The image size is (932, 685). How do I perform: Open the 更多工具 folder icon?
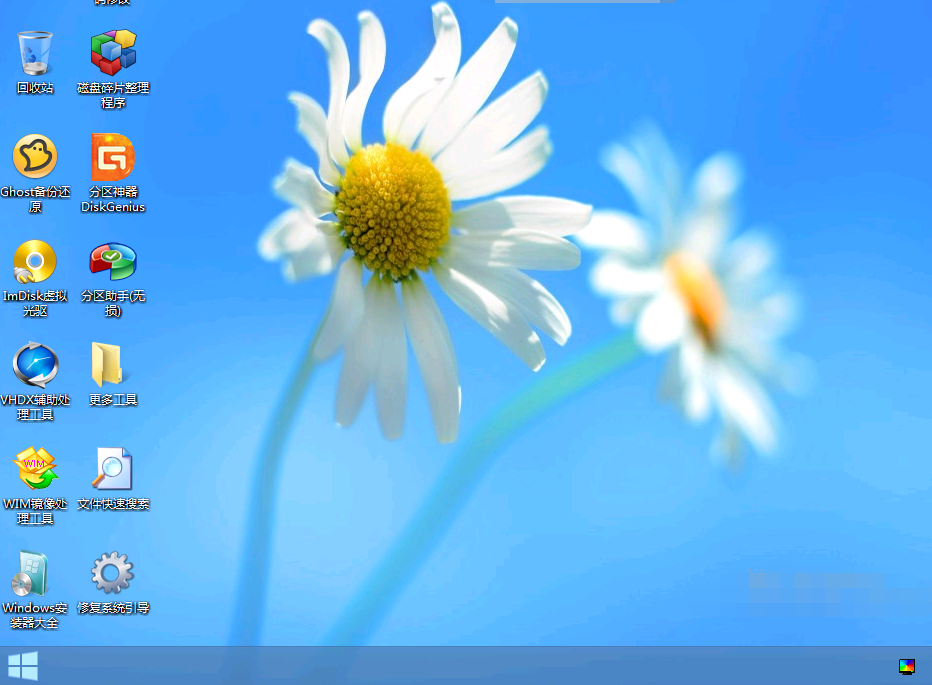coord(108,365)
